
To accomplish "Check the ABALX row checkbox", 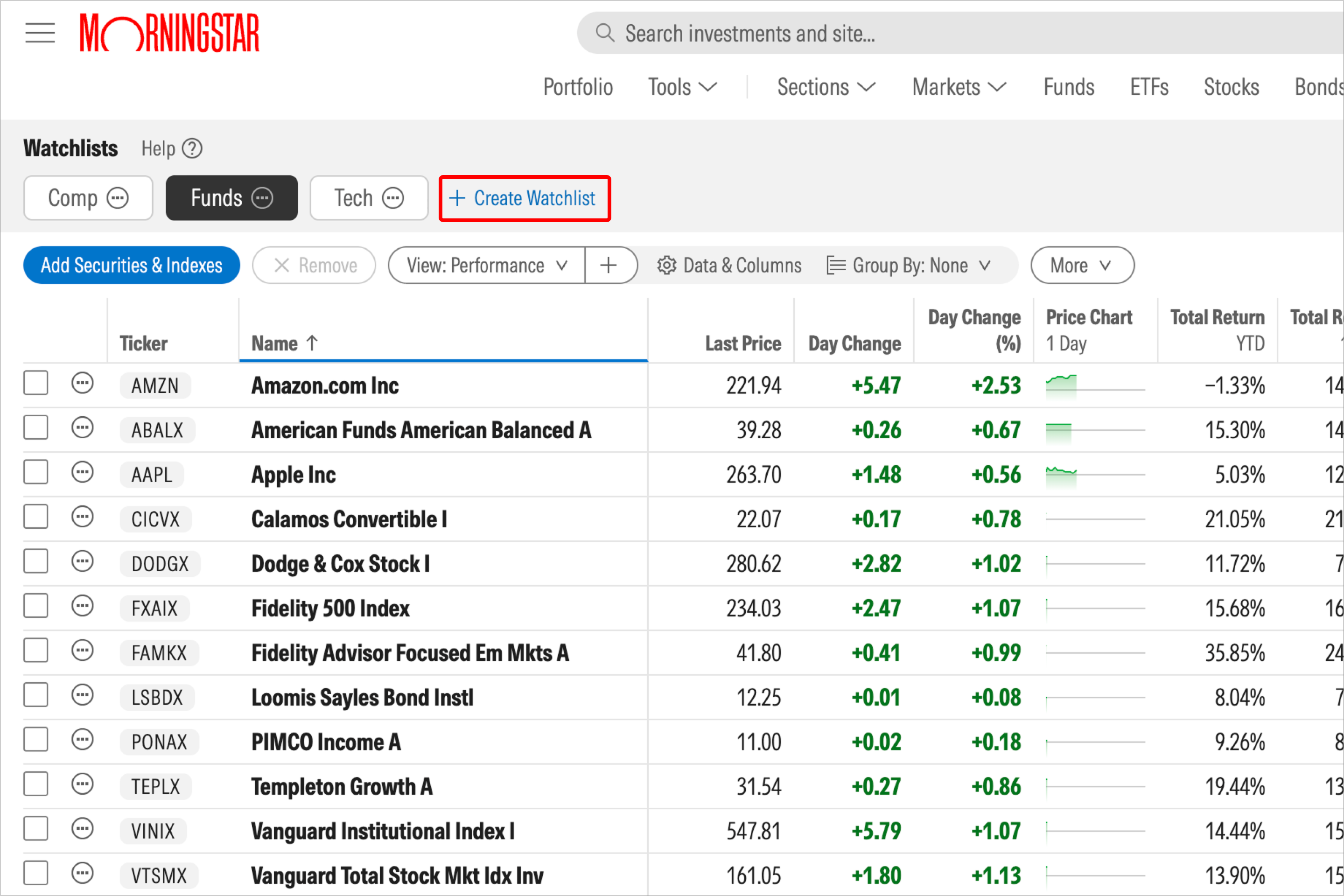I will [35, 428].
